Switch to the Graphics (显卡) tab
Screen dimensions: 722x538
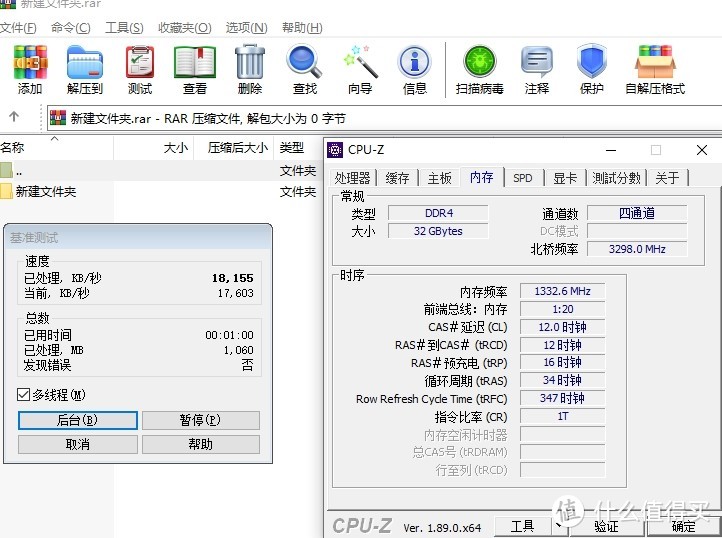point(565,178)
